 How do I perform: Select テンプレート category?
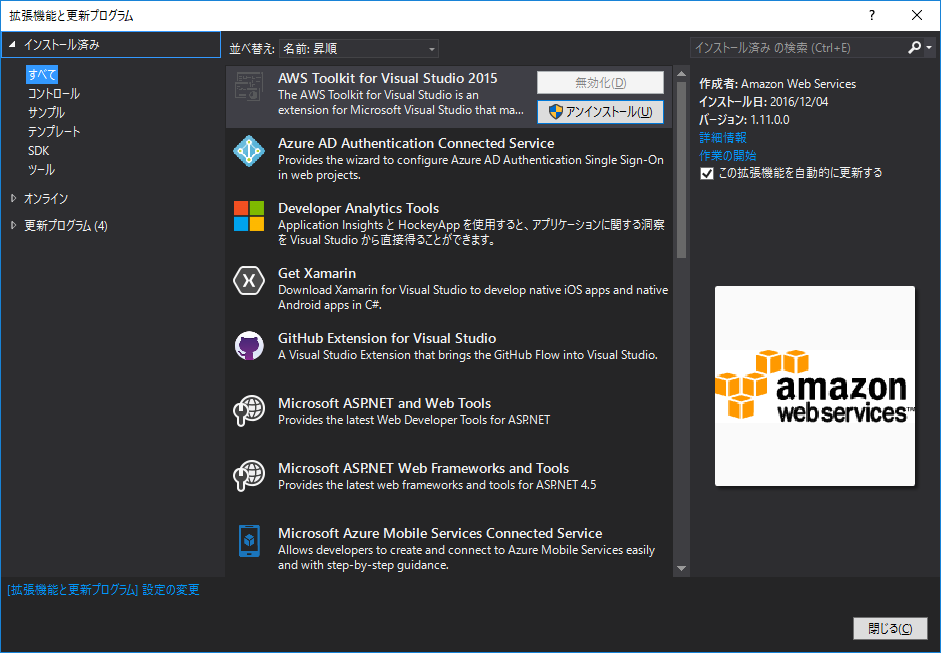53,131
